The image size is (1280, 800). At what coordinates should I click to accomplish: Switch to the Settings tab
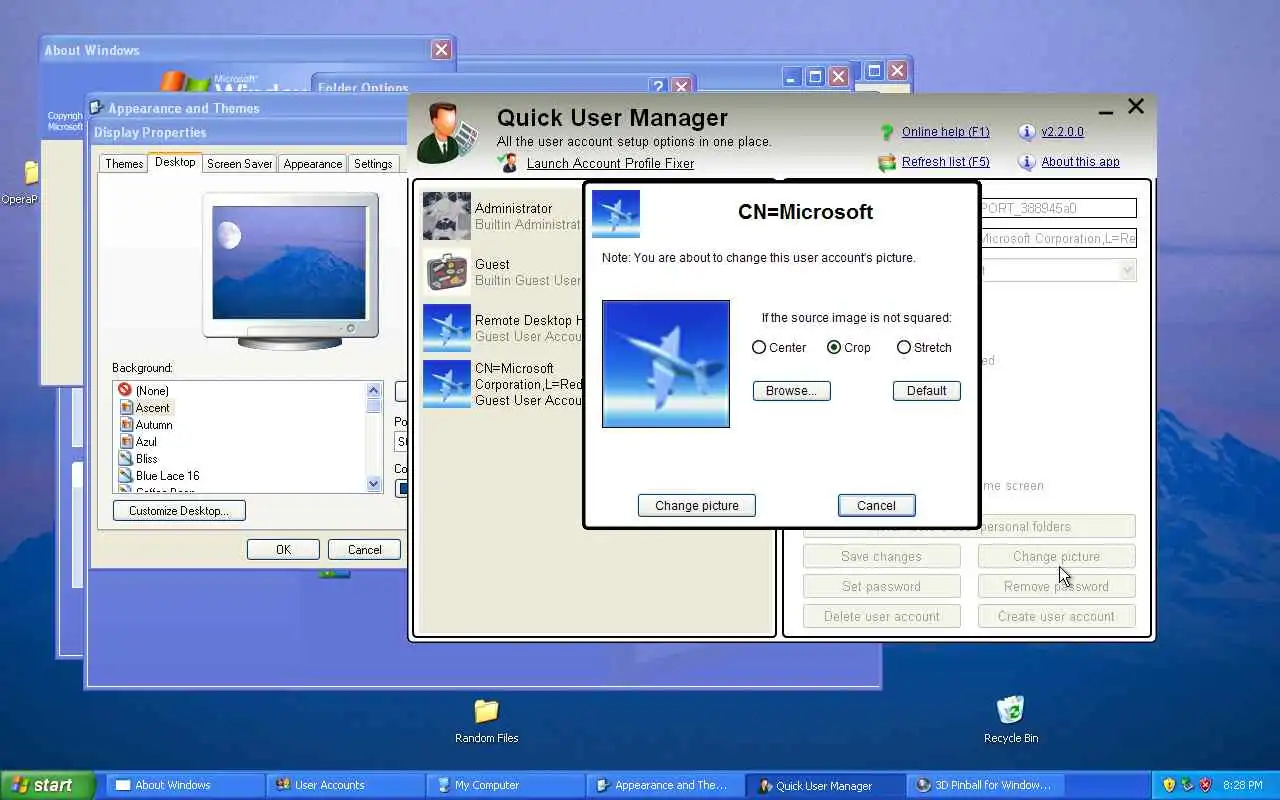click(x=373, y=163)
